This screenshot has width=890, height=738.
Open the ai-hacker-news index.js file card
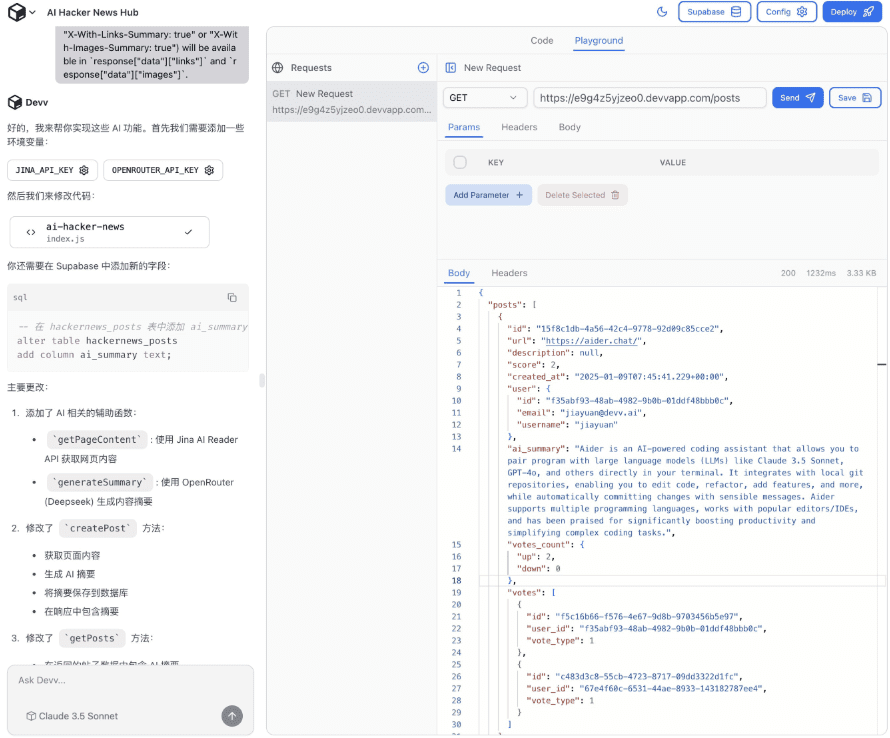(x=110, y=232)
